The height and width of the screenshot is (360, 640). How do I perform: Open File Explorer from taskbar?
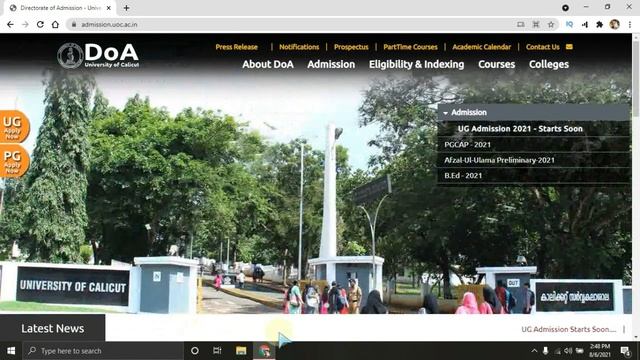pyautogui.click(x=241, y=351)
